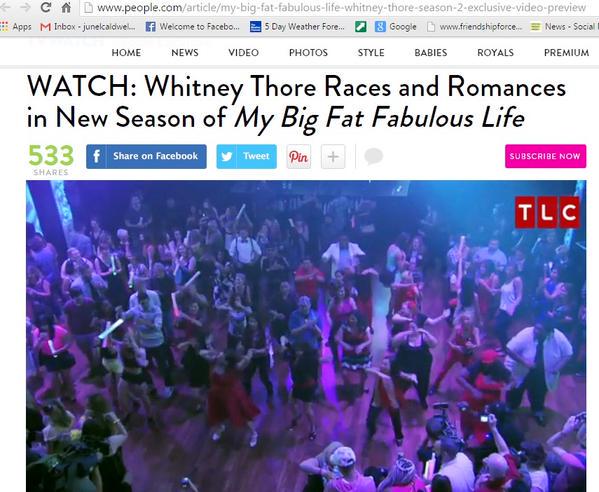This screenshot has width=599, height=492.
Task: Open the Apps bookmarks shortcut
Action: [16, 26]
